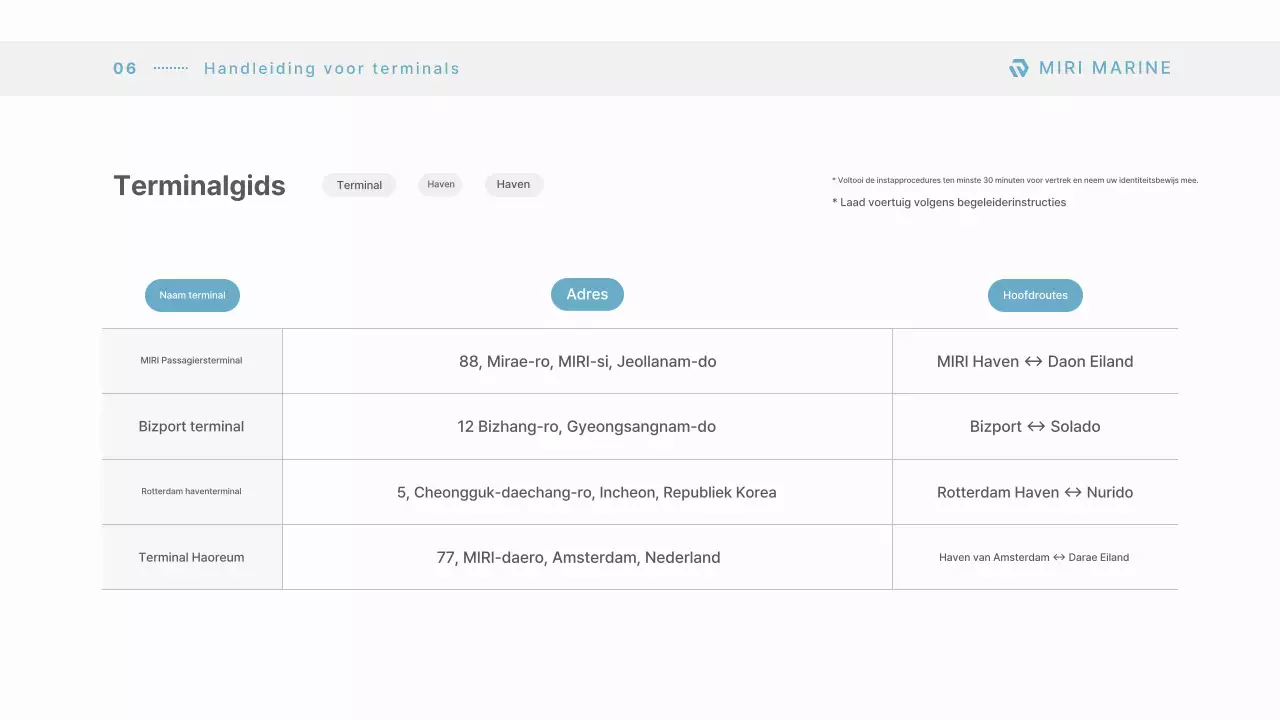Image resolution: width=1280 pixels, height=720 pixels.
Task: Click the Adres column header pill
Action: (x=587, y=294)
